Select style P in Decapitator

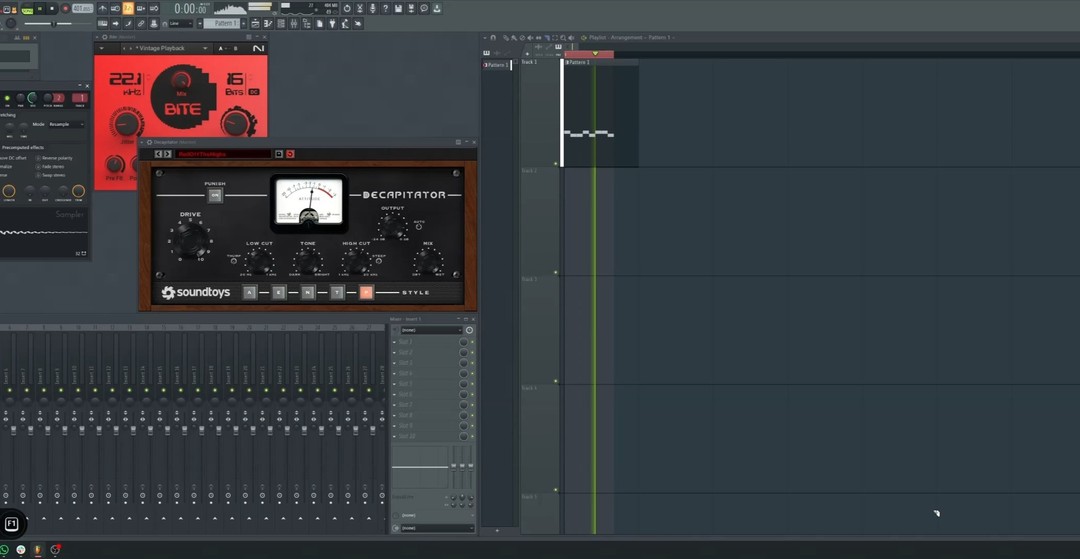[x=366, y=293]
